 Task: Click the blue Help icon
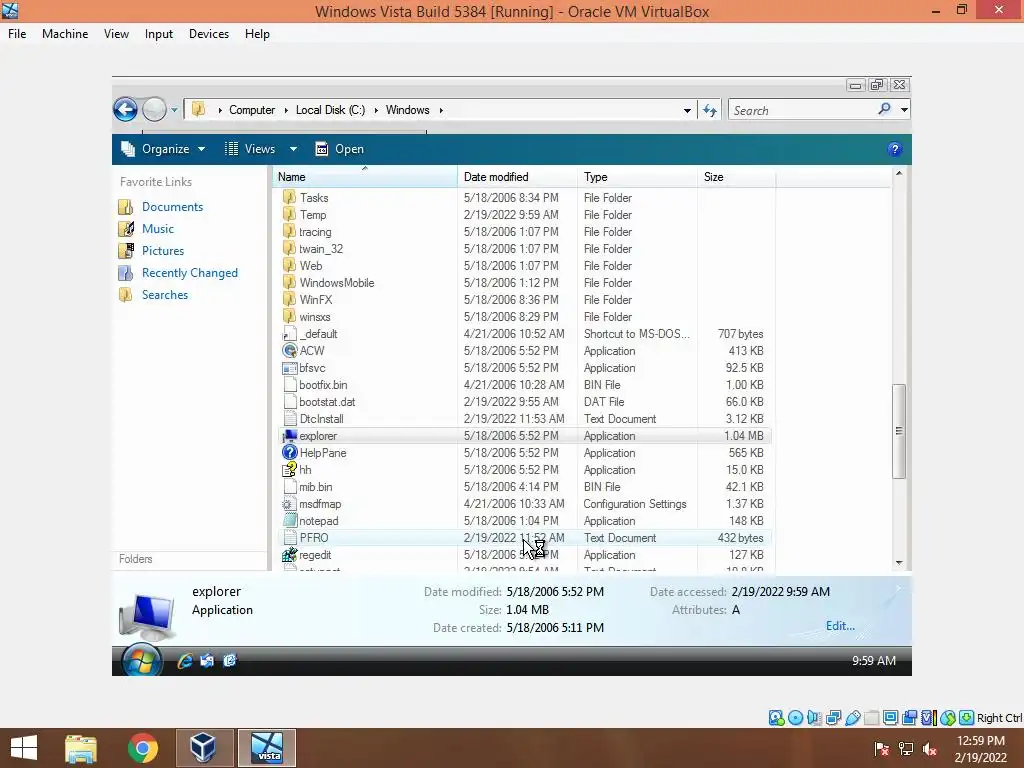tap(895, 149)
